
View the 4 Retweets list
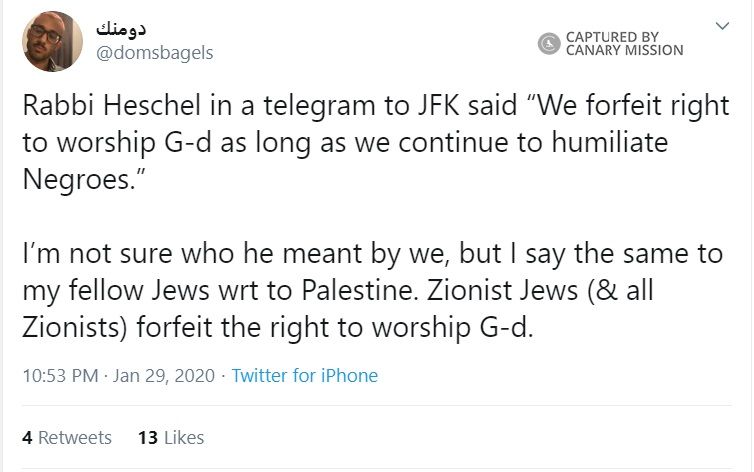tap(67, 437)
